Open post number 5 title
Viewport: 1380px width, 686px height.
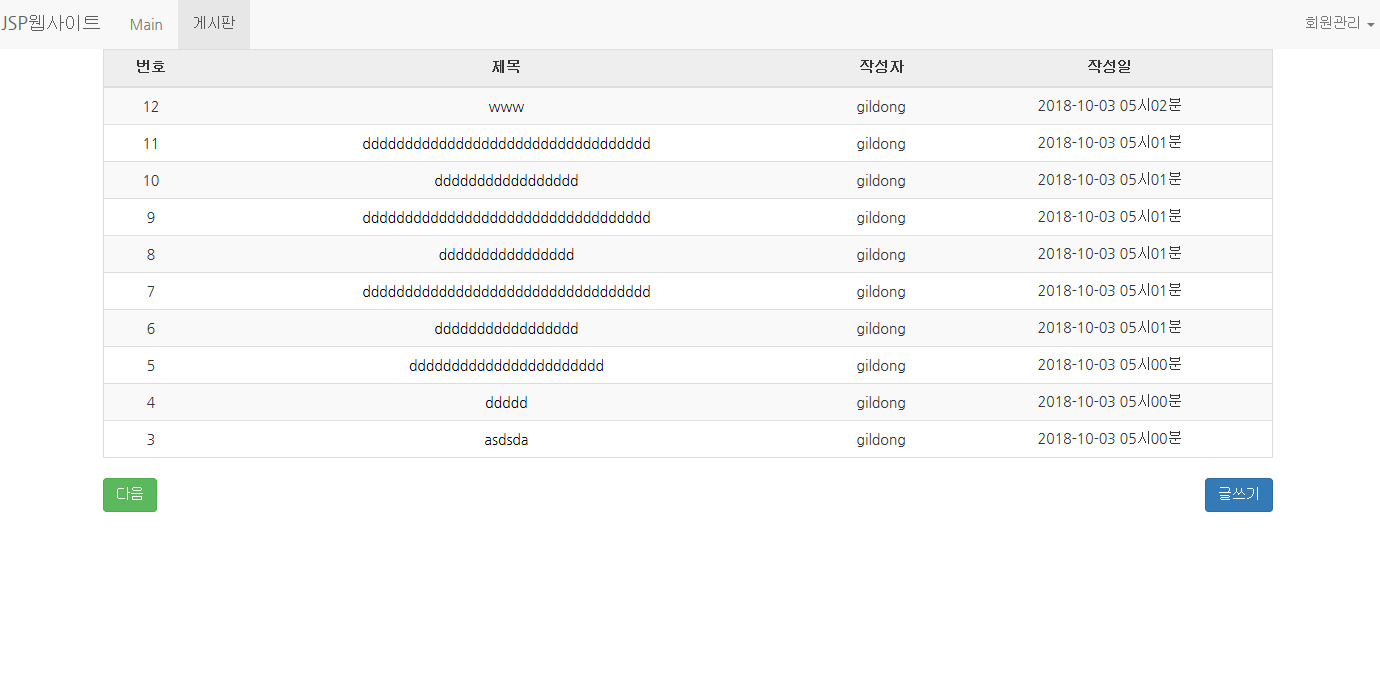coord(506,365)
